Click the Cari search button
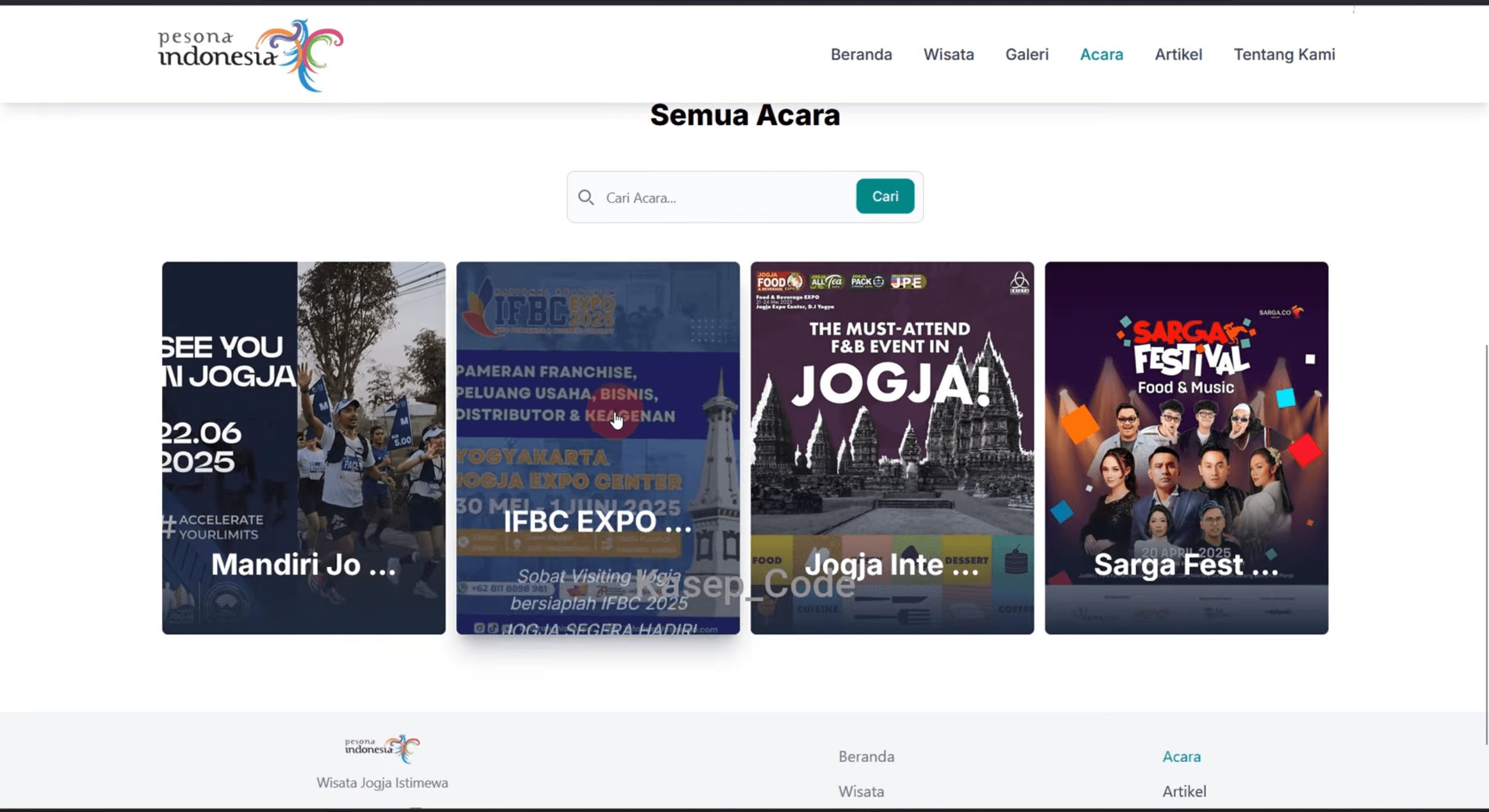Image resolution: width=1489 pixels, height=812 pixels. (x=885, y=196)
